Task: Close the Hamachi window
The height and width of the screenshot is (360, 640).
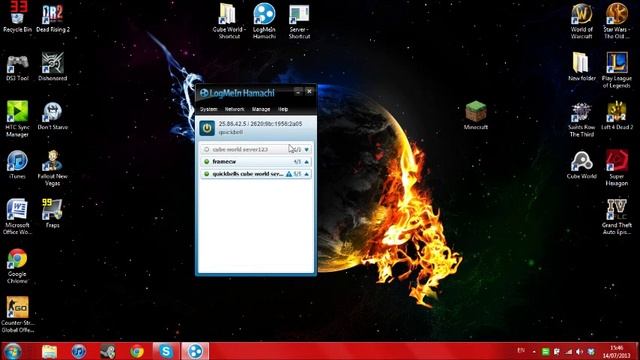Action: [309, 91]
